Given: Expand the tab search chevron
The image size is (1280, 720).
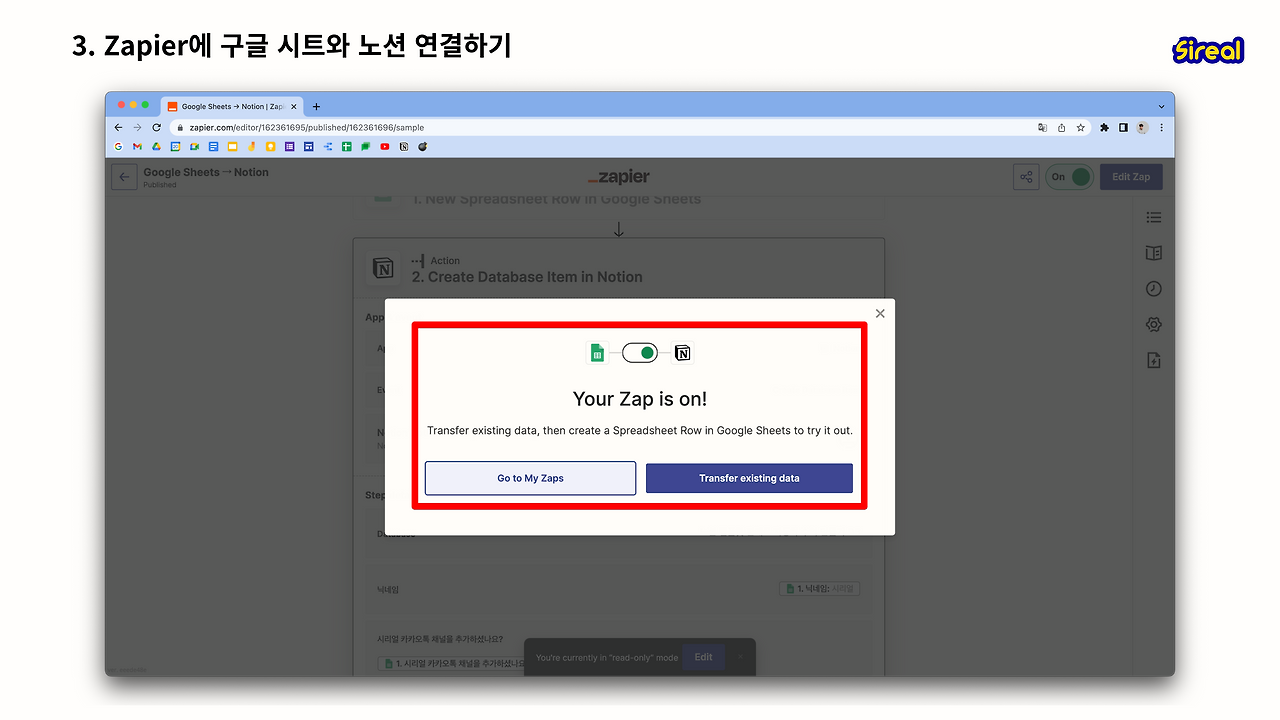Looking at the screenshot, I should 1161,106.
